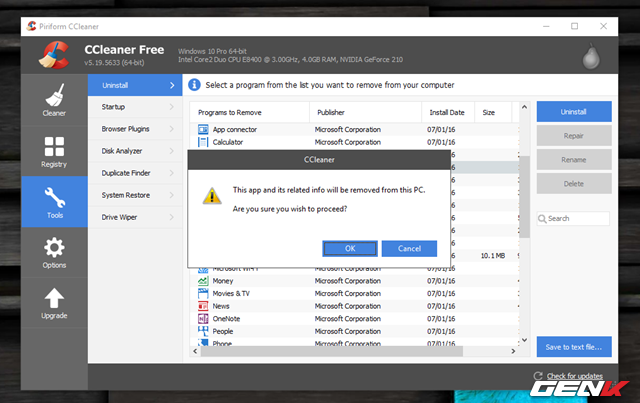Screen dimensions: 640x403
Task: Confirm removal with the OK button
Action: (350, 248)
